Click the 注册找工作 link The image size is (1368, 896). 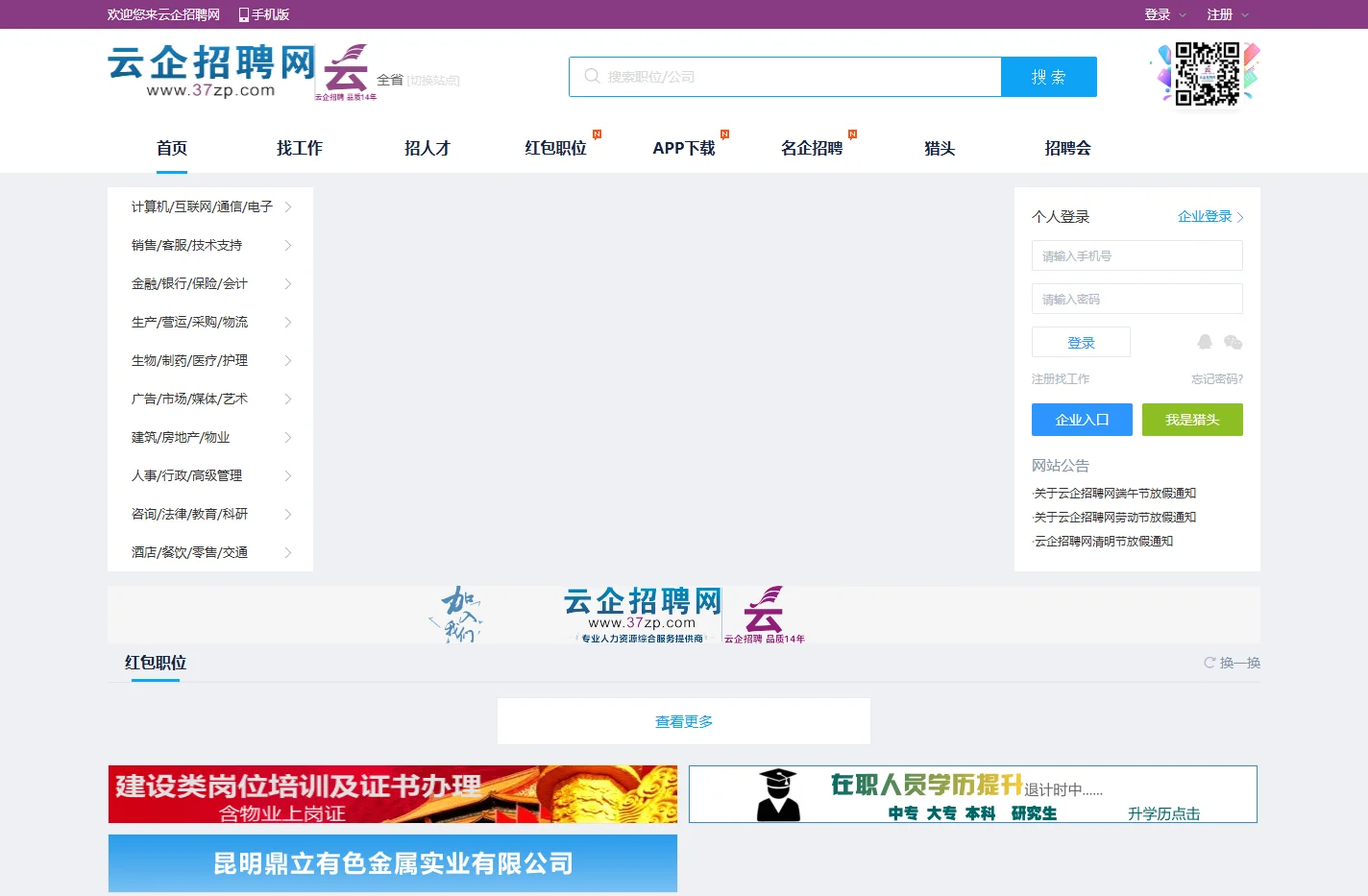point(1061,378)
